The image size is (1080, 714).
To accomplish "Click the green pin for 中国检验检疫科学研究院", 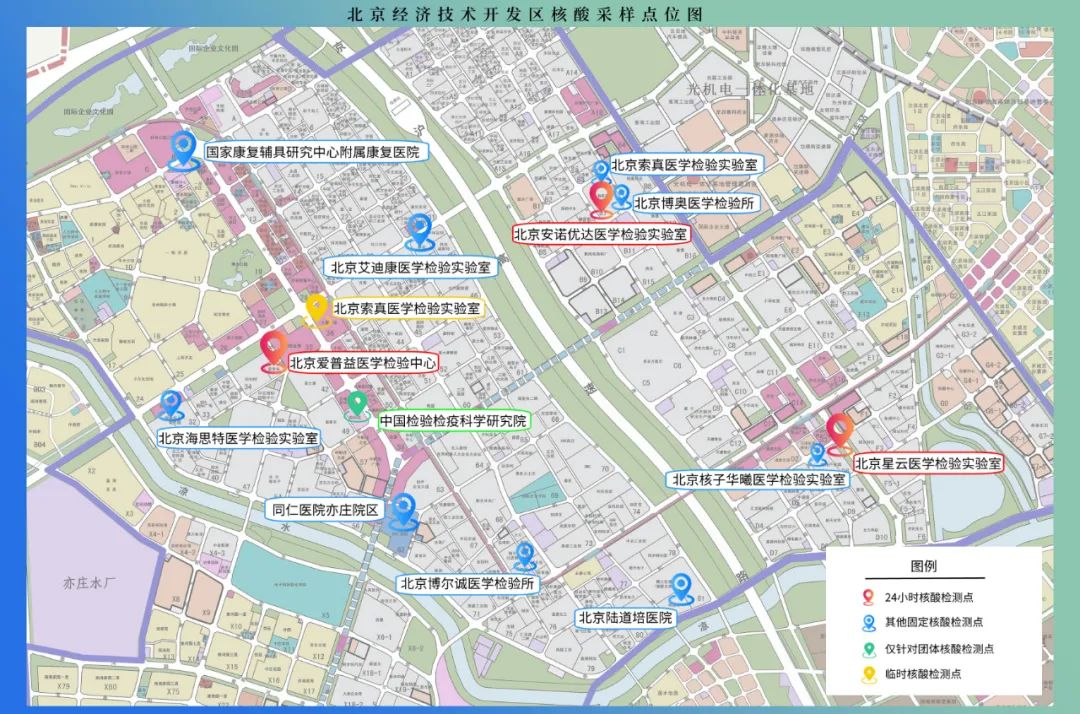I will pyautogui.click(x=357, y=404).
